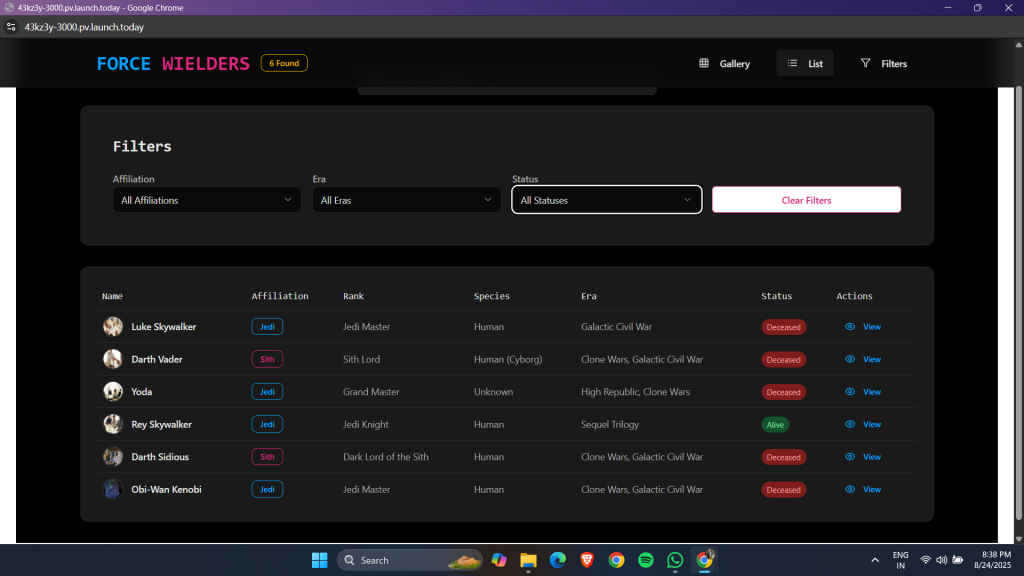The width and height of the screenshot is (1024, 576).
Task: Click the Name column header
Action: pos(112,296)
